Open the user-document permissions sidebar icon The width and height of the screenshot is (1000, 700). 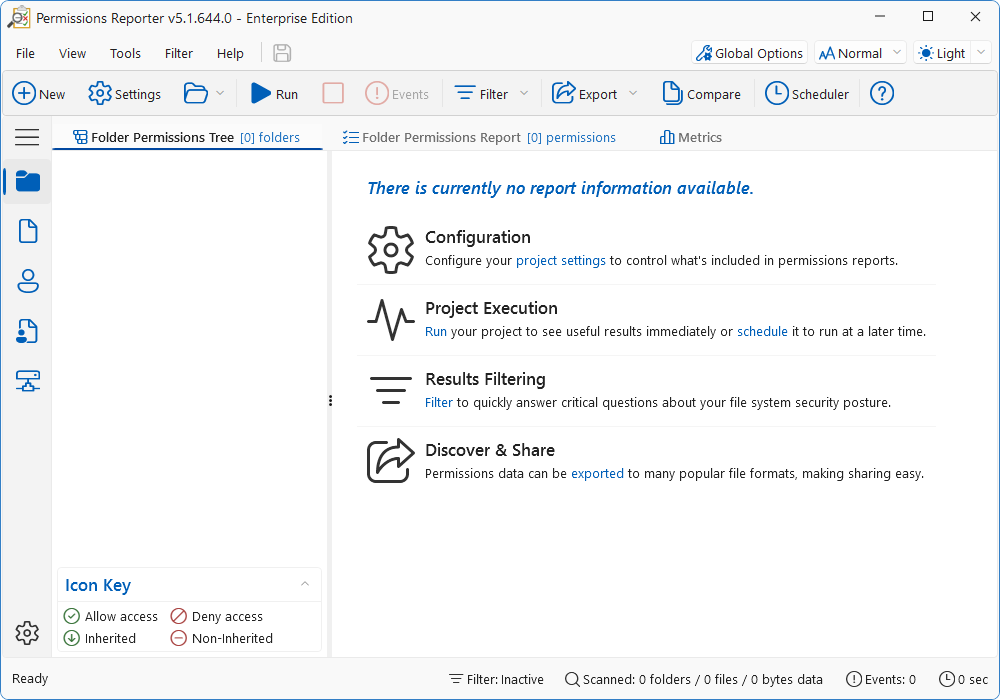pyautogui.click(x=27, y=331)
